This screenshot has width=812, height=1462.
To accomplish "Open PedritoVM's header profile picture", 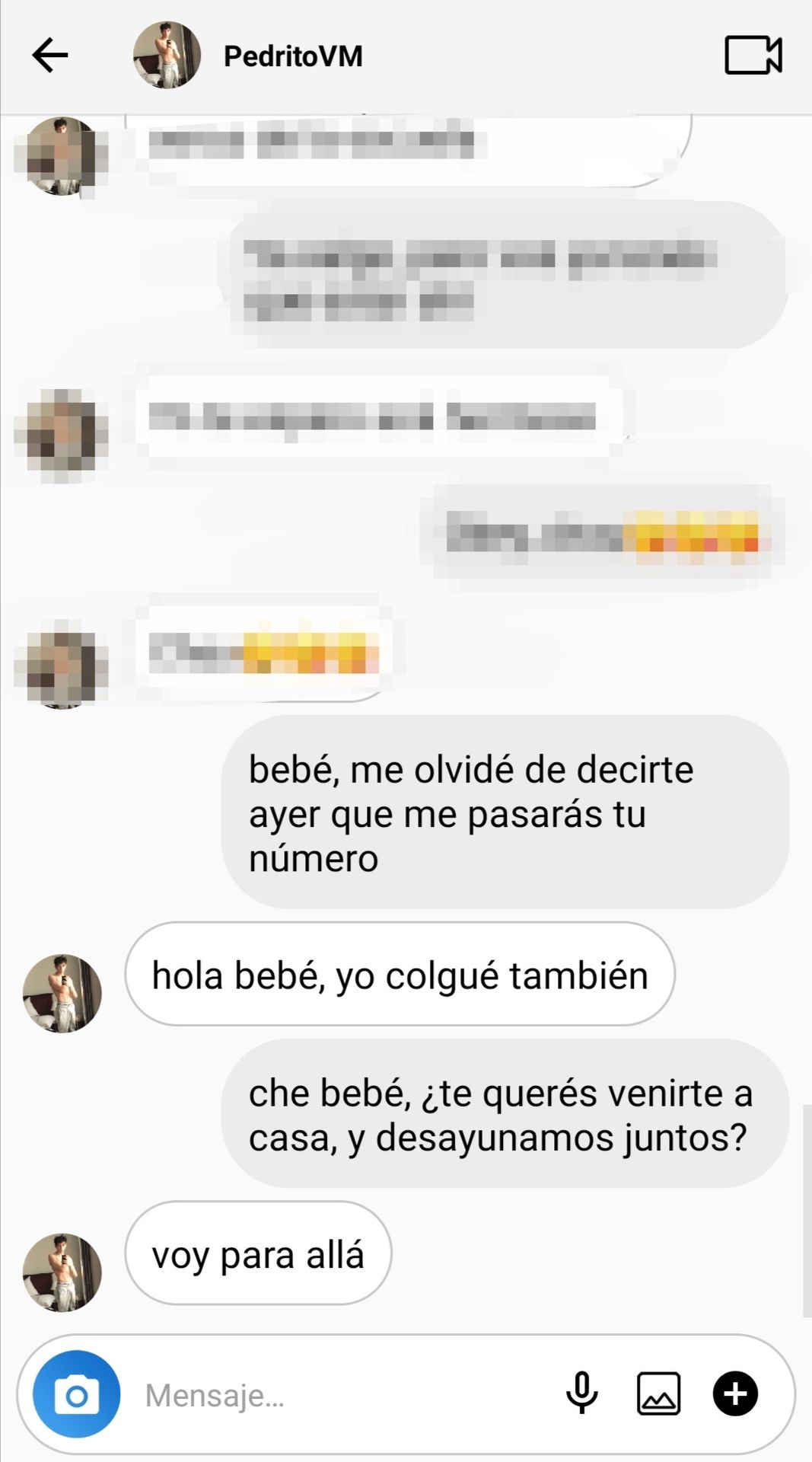I will pos(167,56).
